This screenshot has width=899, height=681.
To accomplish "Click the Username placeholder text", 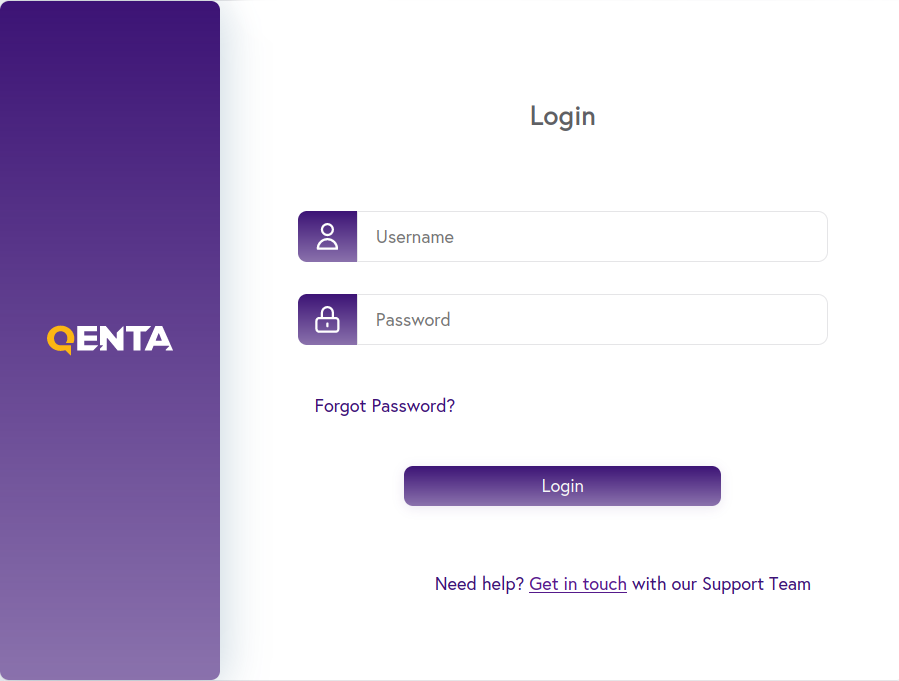I will coord(415,237).
